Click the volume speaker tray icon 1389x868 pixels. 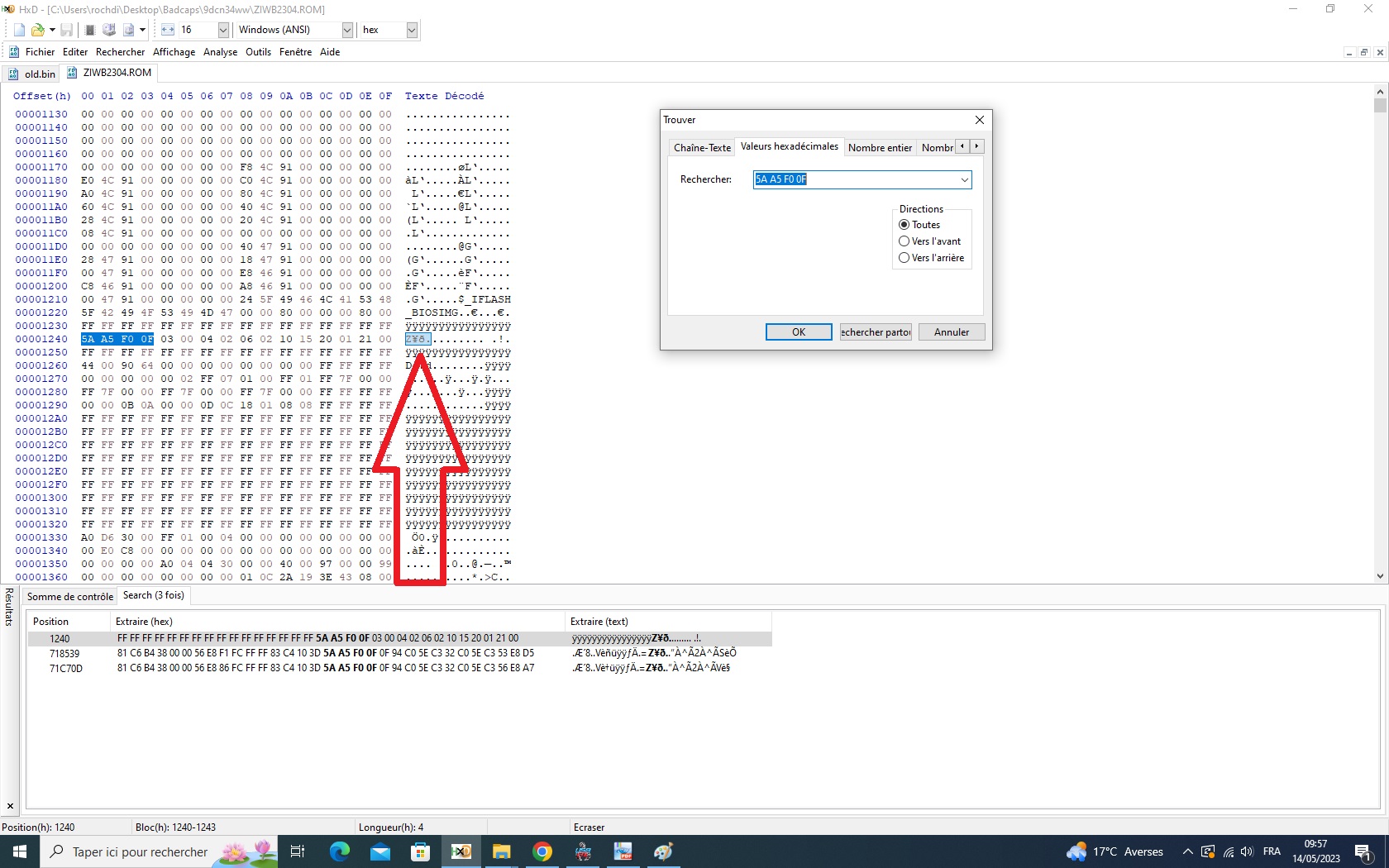tap(1247, 851)
